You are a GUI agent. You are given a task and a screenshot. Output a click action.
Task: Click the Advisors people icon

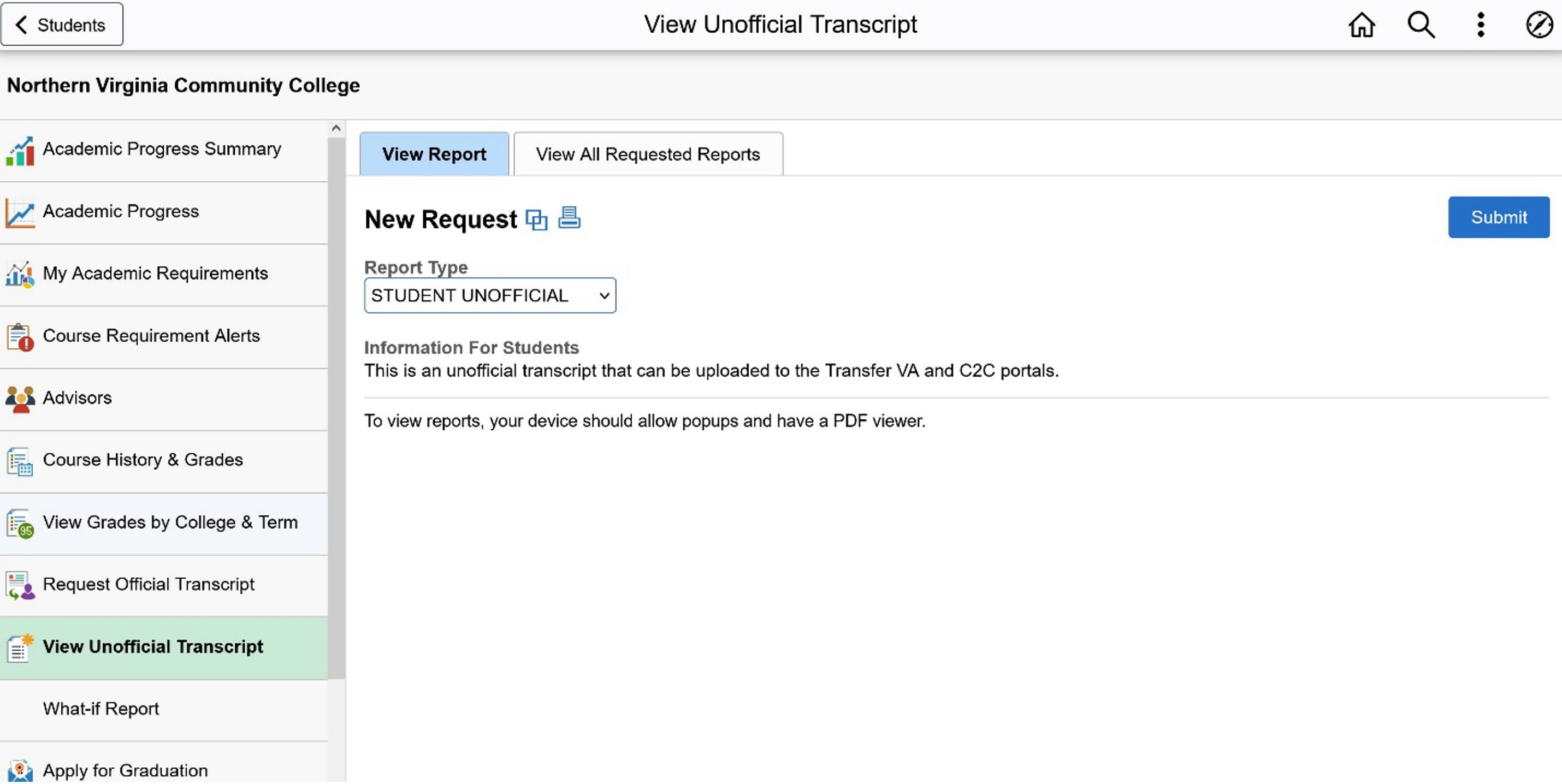coord(20,400)
